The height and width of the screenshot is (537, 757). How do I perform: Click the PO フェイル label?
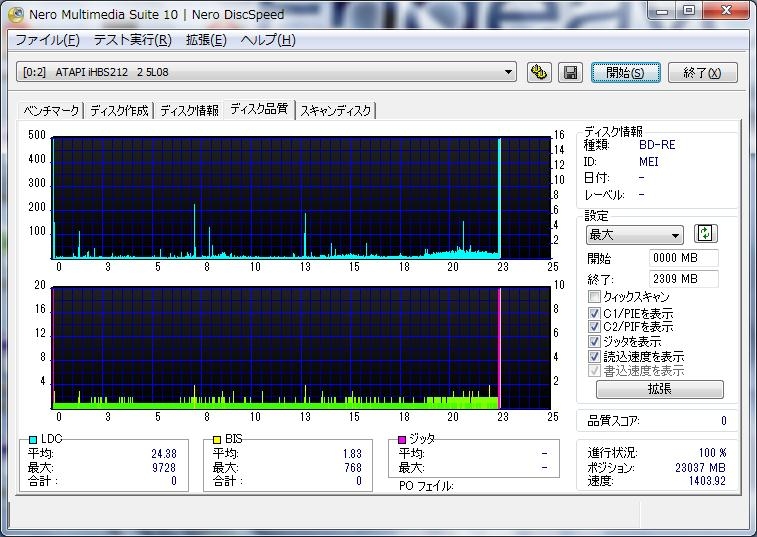pos(426,486)
